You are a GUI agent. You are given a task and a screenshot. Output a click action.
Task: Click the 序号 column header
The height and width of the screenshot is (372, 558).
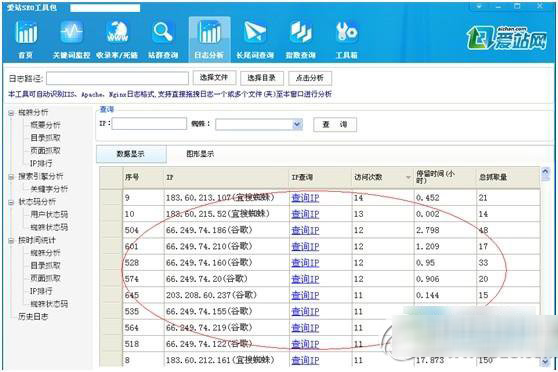click(143, 177)
